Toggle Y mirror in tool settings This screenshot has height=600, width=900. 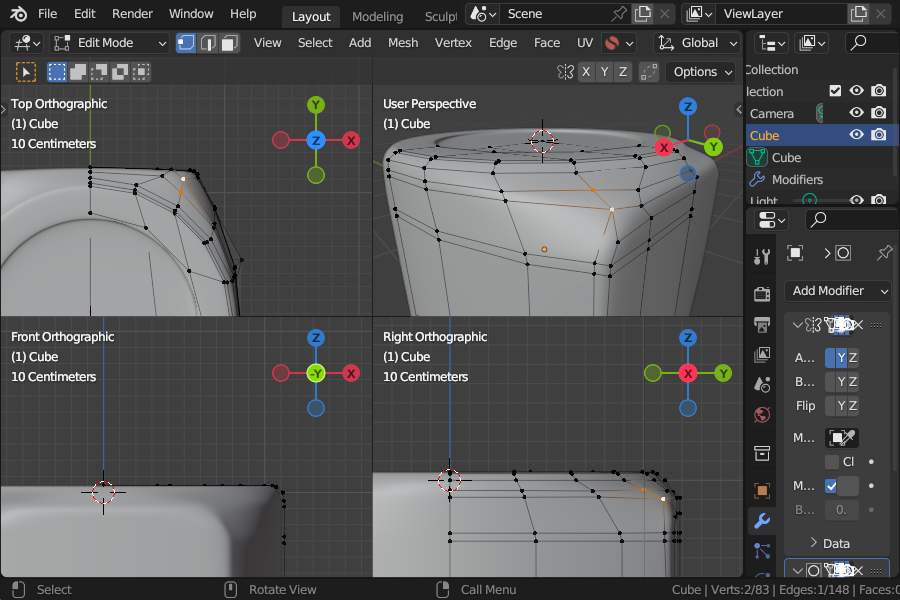pyautogui.click(x=604, y=72)
